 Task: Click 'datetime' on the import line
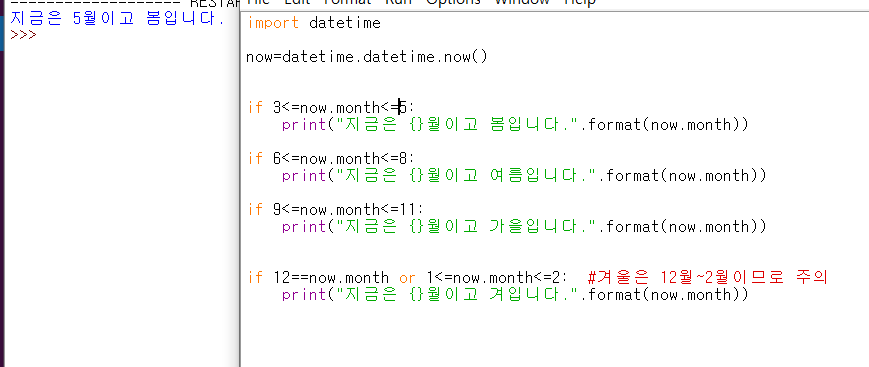[345, 23]
